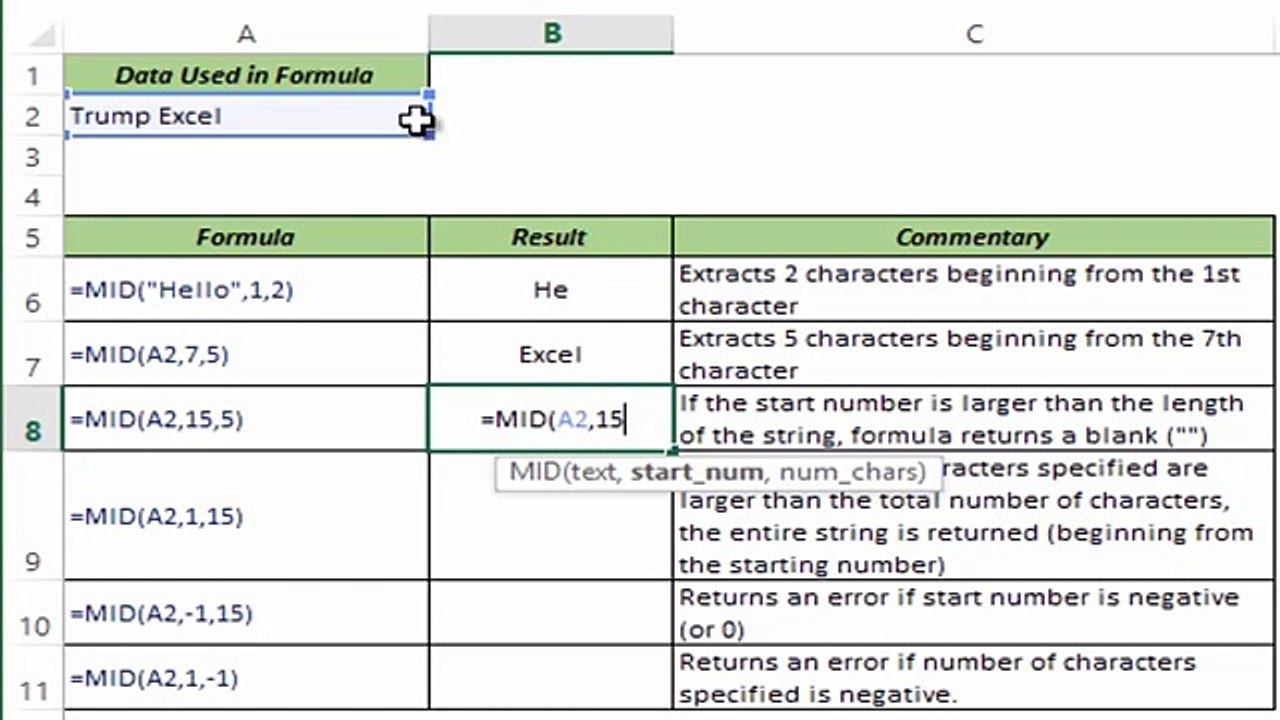This screenshot has height=720, width=1280.
Task: Click formula cell =MID("Hello",1,2)
Action: [x=247, y=290]
